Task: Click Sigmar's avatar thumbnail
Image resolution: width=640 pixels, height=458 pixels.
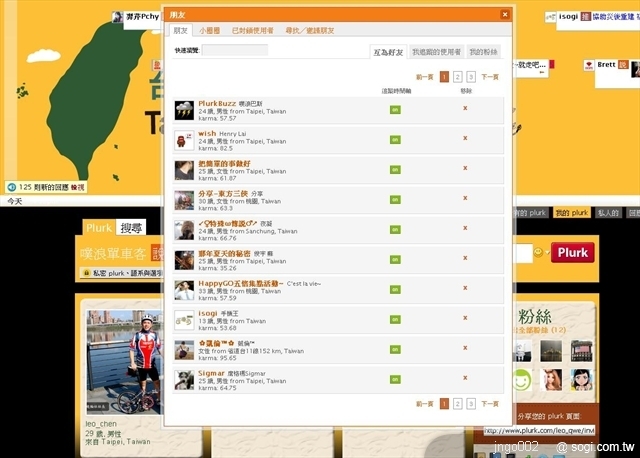Action: click(x=183, y=380)
